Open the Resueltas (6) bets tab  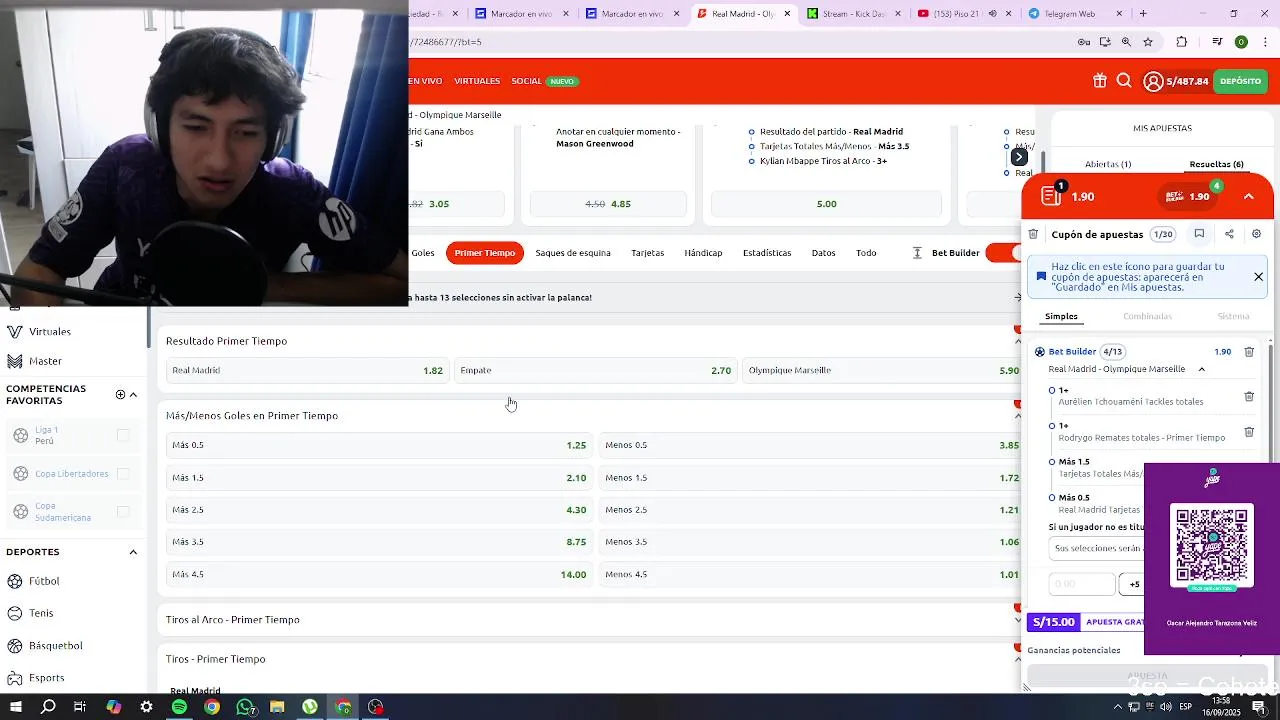point(1216,164)
